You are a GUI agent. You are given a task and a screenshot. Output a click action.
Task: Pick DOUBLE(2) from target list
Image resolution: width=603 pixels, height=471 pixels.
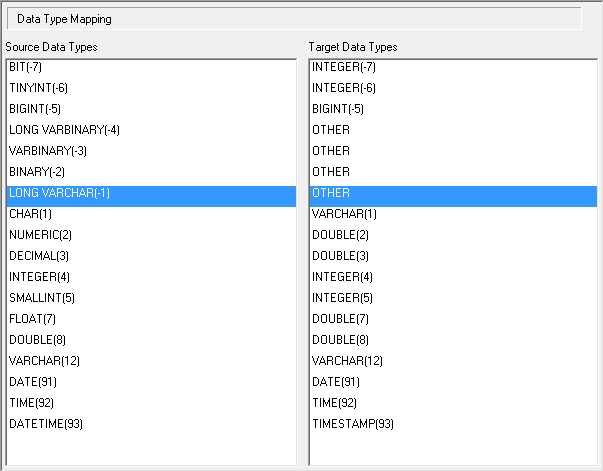click(340, 235)
